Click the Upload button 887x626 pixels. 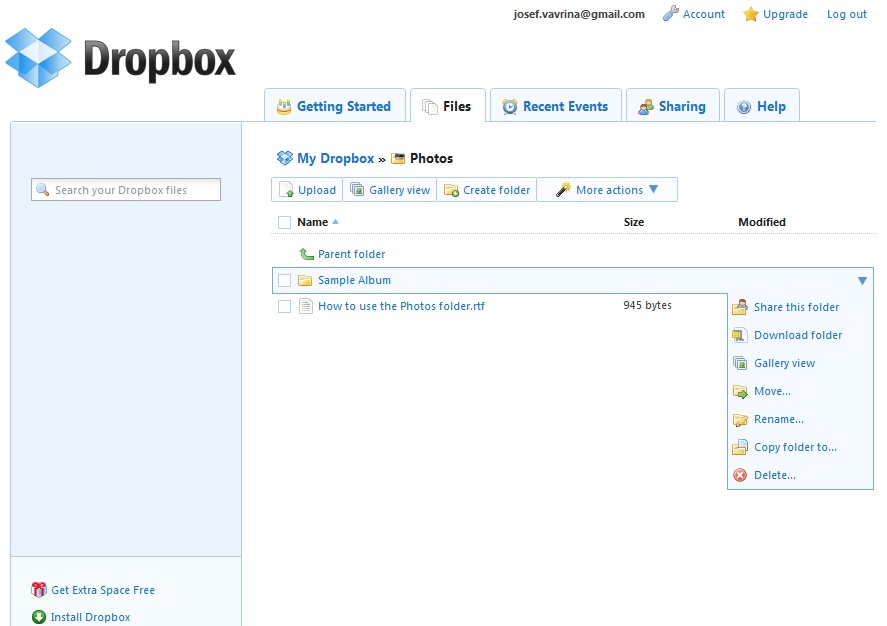pyautogui.click(x=307, y=189)
